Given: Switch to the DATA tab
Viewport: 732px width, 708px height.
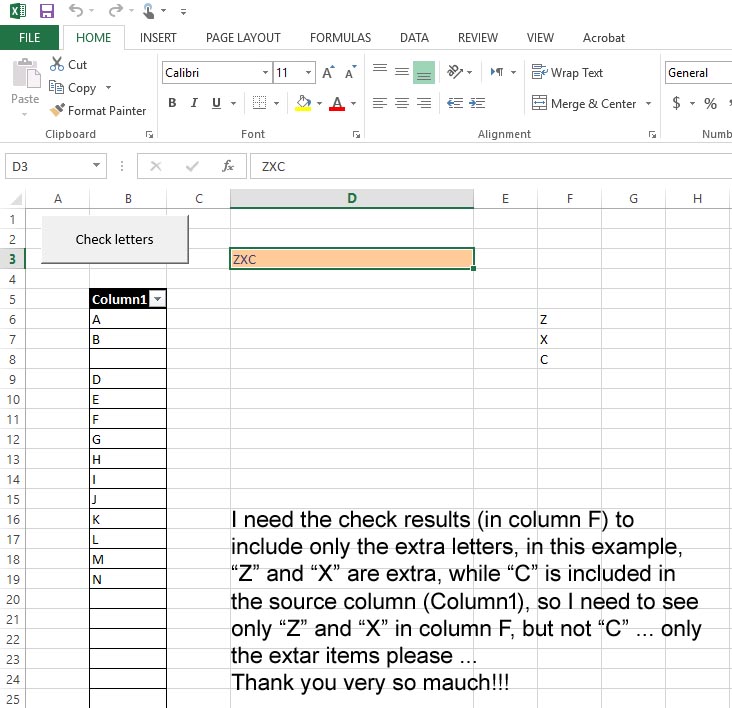Looking at the screenshot, I should pyautogui.click(x=414, y=38).
